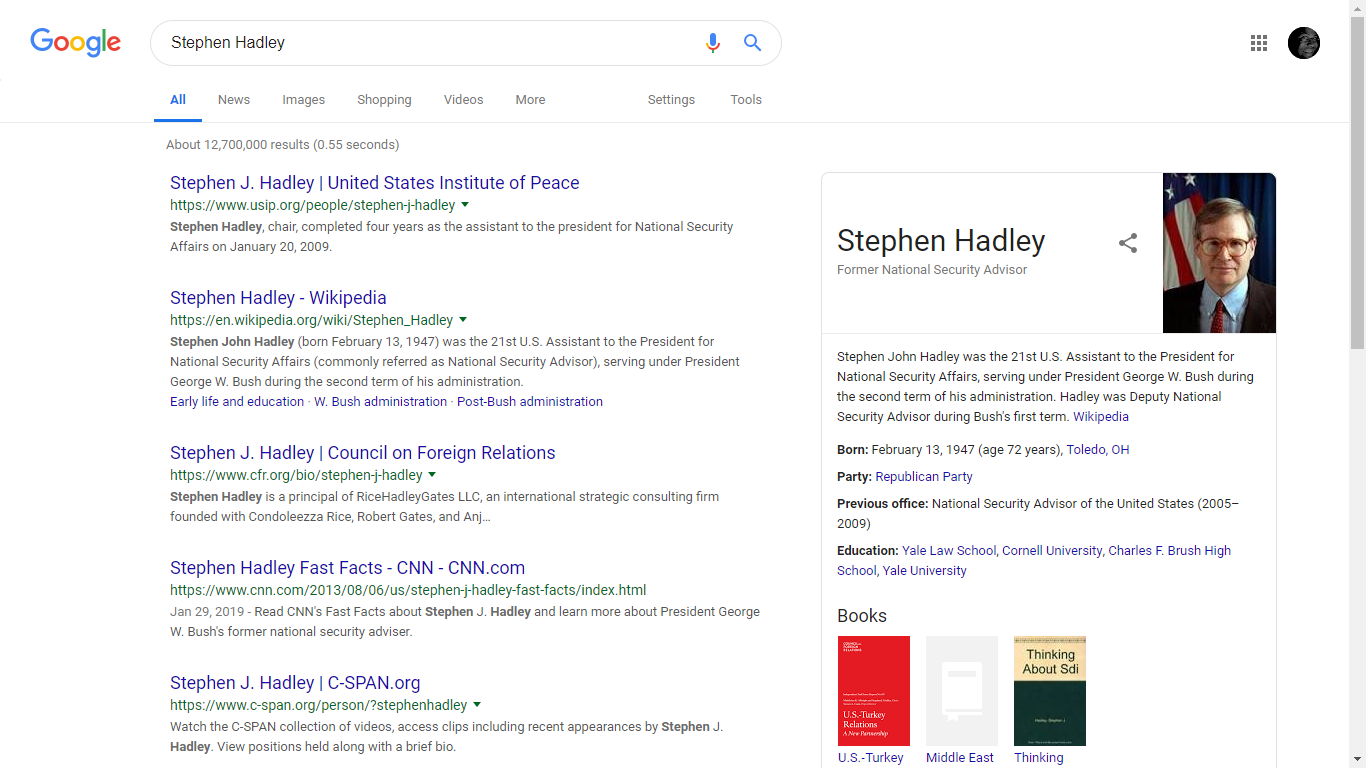Image resolution: width=1366 pixels, height=768 pixels.
Task: Open the Google apps grid
Action: (x=1259, y=43)
